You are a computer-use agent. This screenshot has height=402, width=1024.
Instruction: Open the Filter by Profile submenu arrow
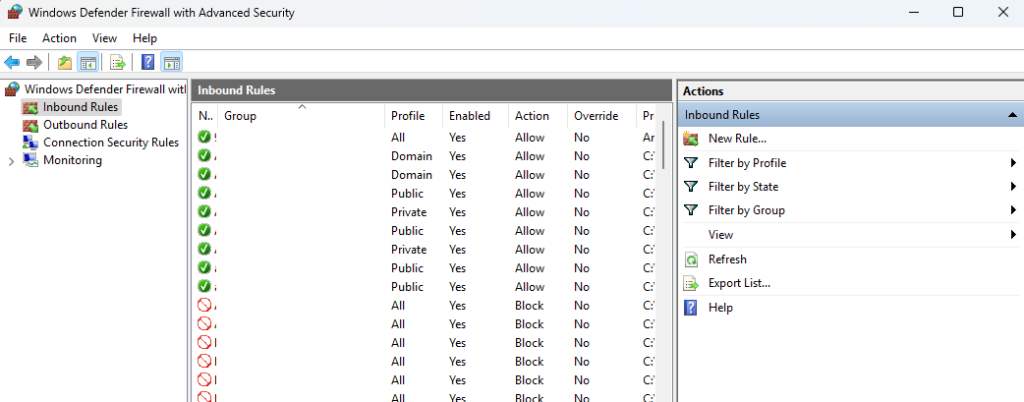(x=1013, y=163)
